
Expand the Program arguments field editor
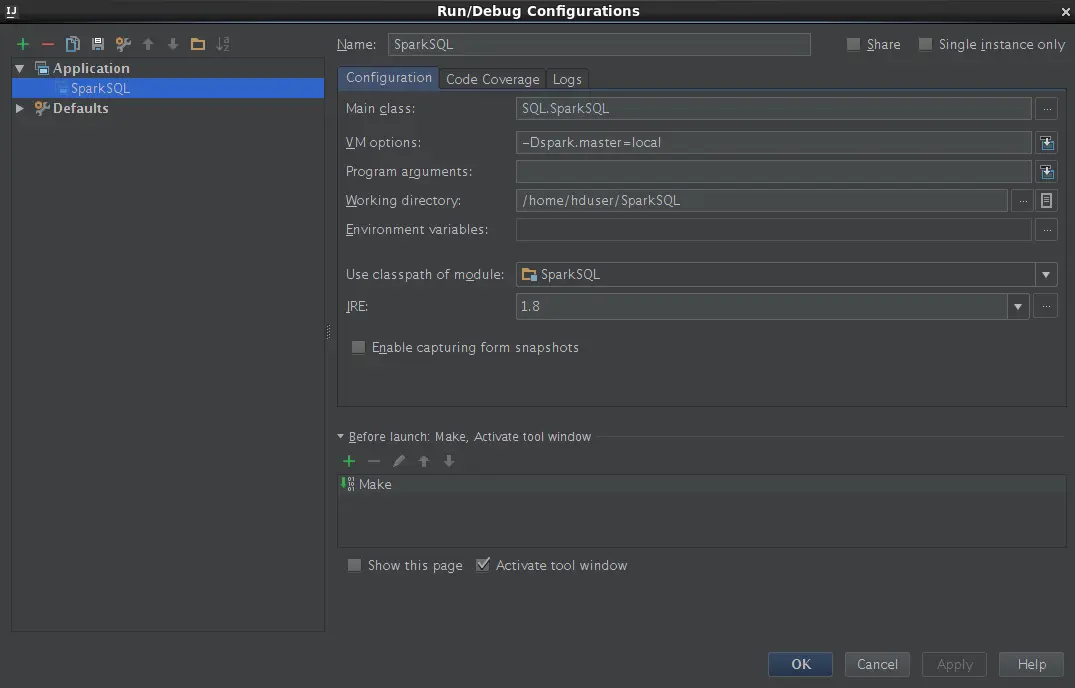pyautogui.click(x=1046, y=171)
